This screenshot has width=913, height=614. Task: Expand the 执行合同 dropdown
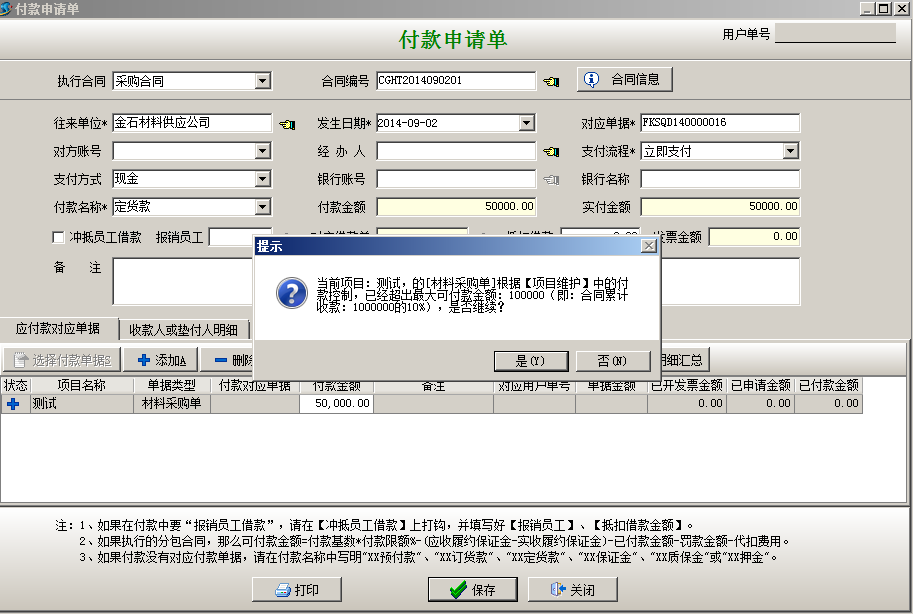point(263,81)
